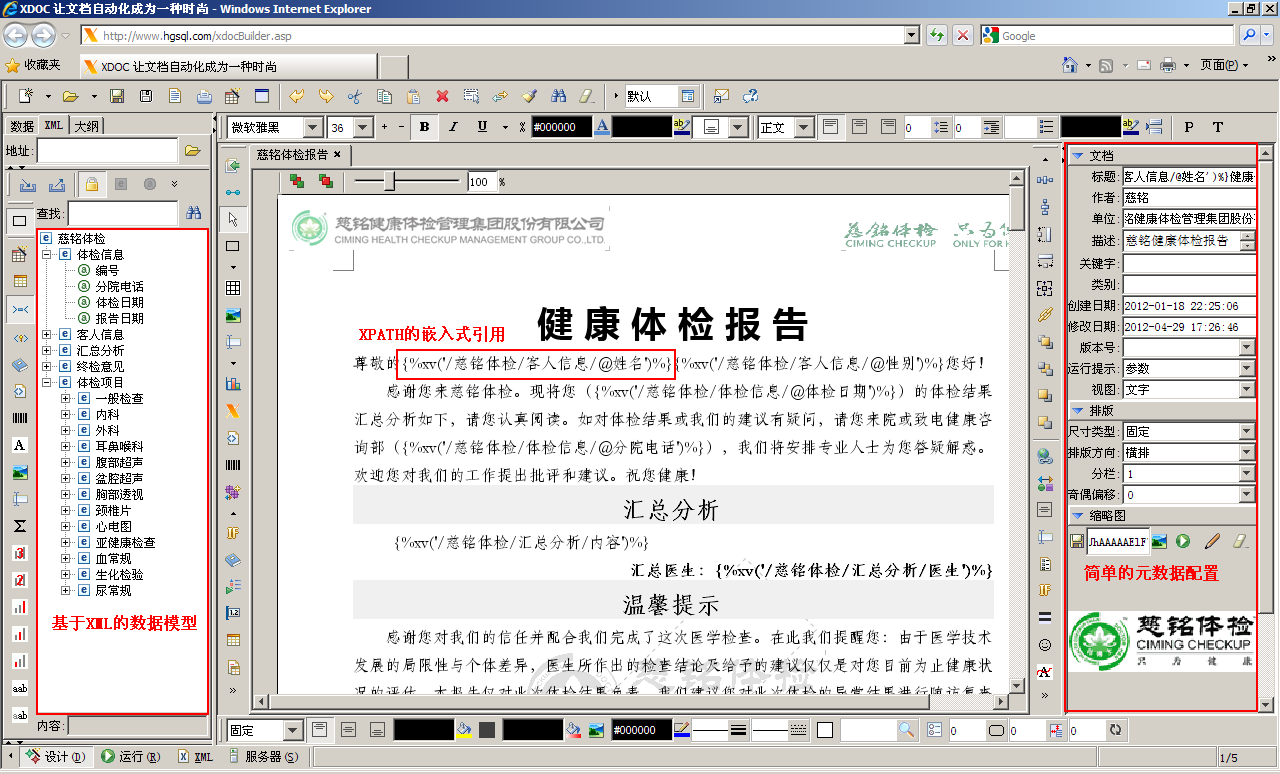Click the IE address bar URL
This screenshot has height=774, width=1280.
(x=197, y=36)
